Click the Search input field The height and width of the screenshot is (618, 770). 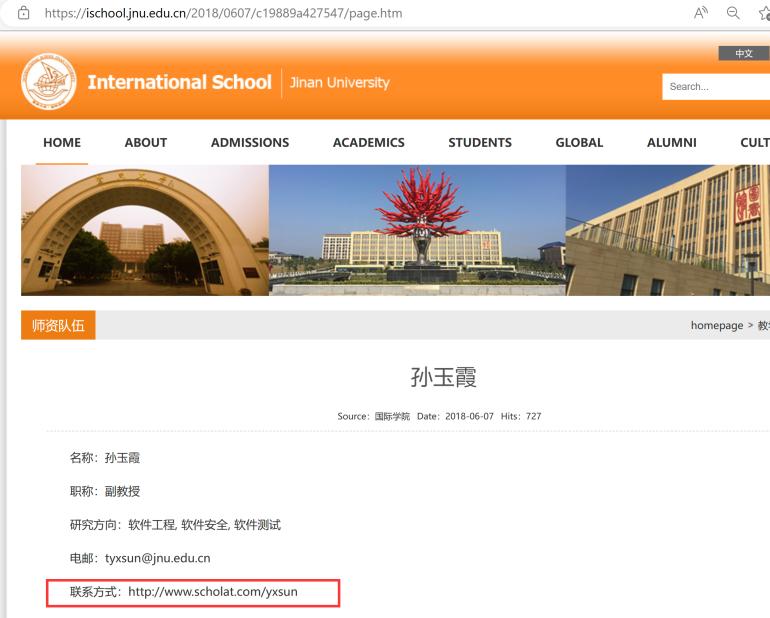click(716, 87)
